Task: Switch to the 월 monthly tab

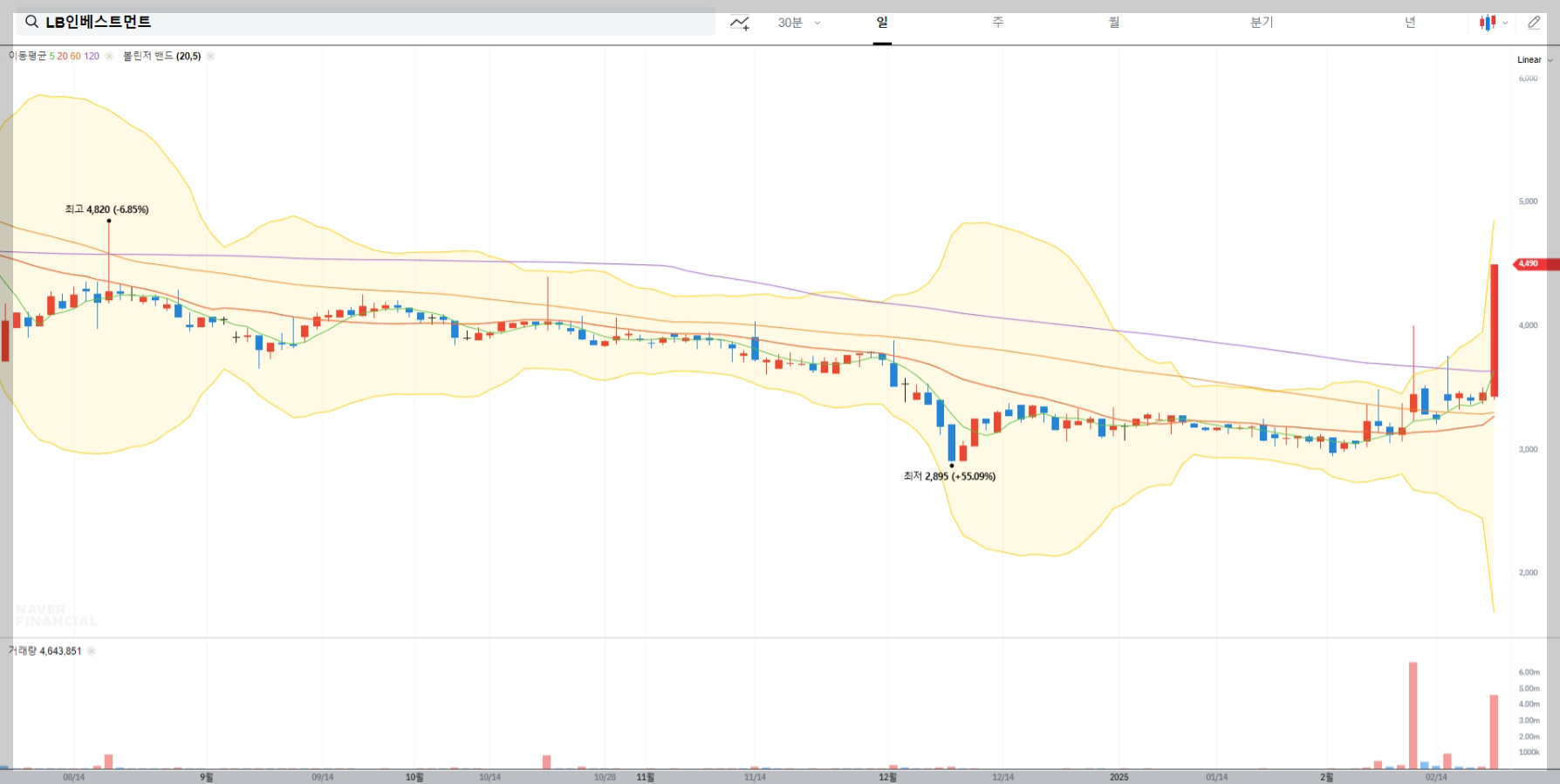Action: click(x=1114, y=23)
